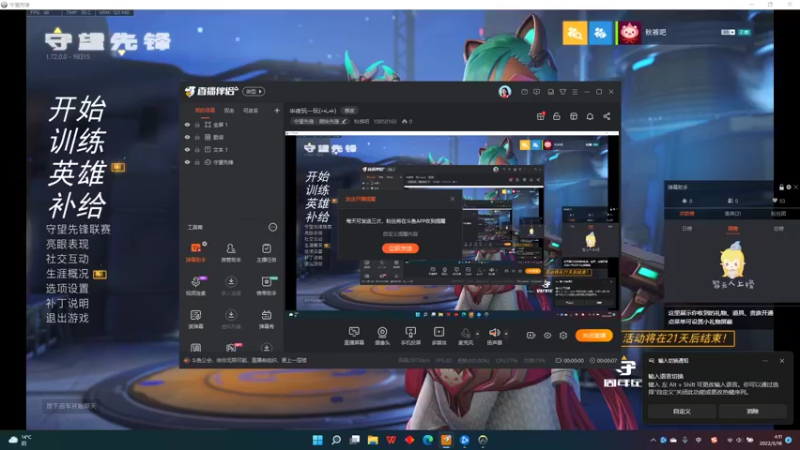
Task: Click blue group icon in Overwatch corner
Action: click(x=601, y=33)
